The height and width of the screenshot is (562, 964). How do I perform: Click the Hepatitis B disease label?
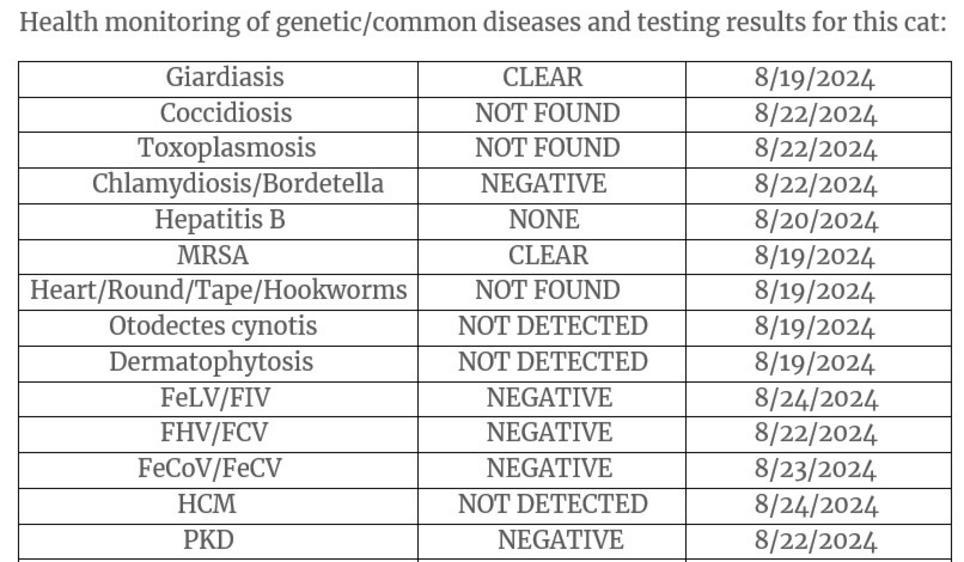click(219, 220)
